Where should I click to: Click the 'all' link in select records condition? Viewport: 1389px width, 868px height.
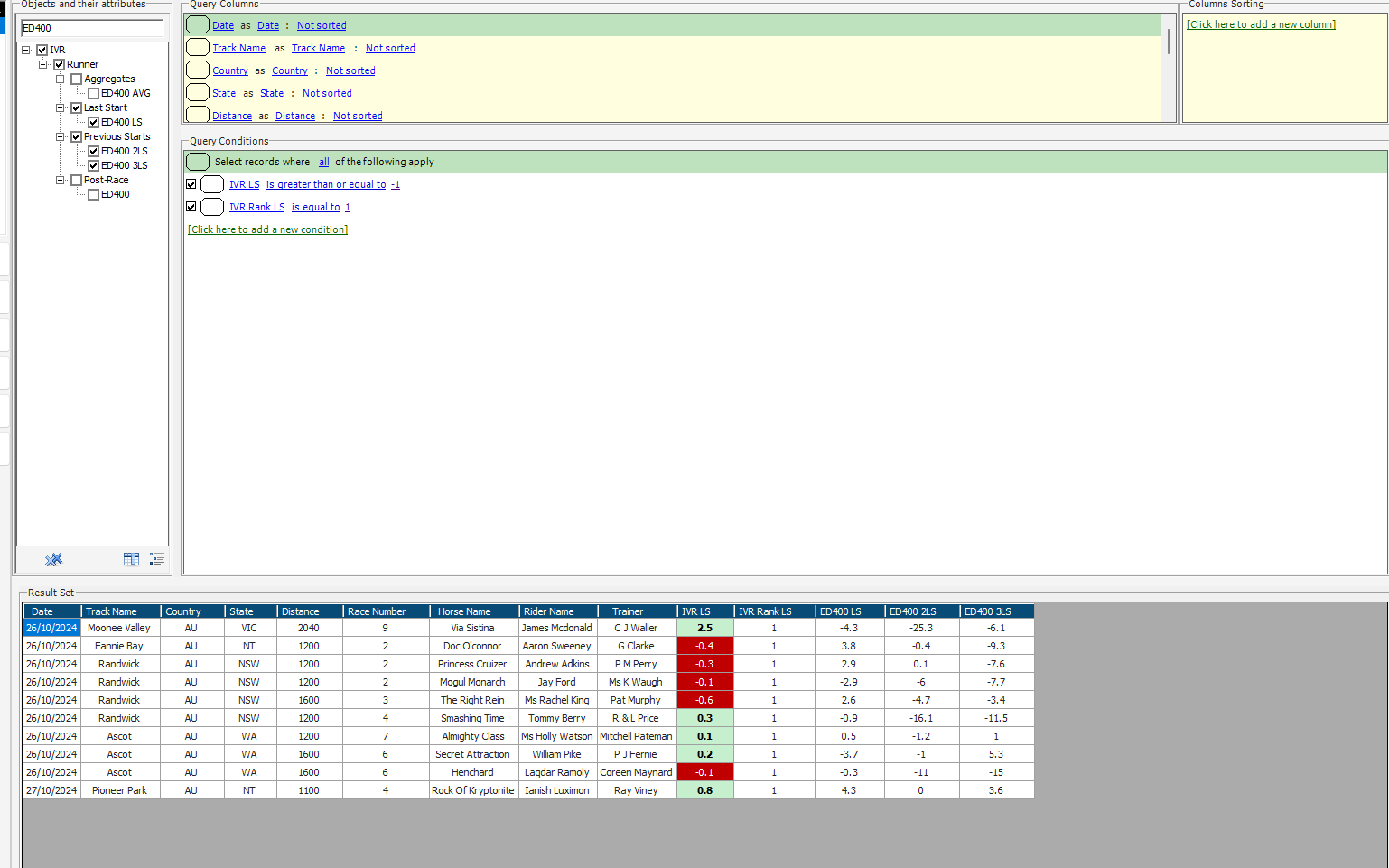[x=324, y=162]
